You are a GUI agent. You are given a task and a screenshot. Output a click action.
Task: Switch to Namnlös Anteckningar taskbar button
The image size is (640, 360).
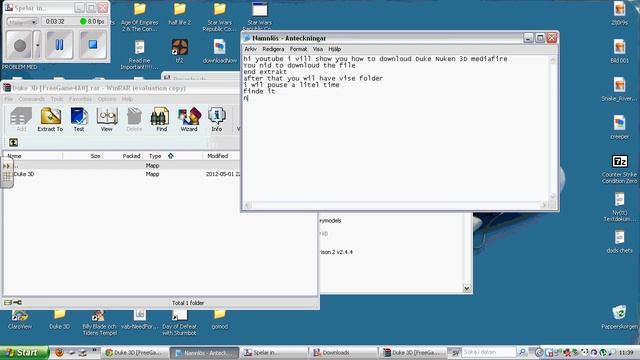point(204,353)
